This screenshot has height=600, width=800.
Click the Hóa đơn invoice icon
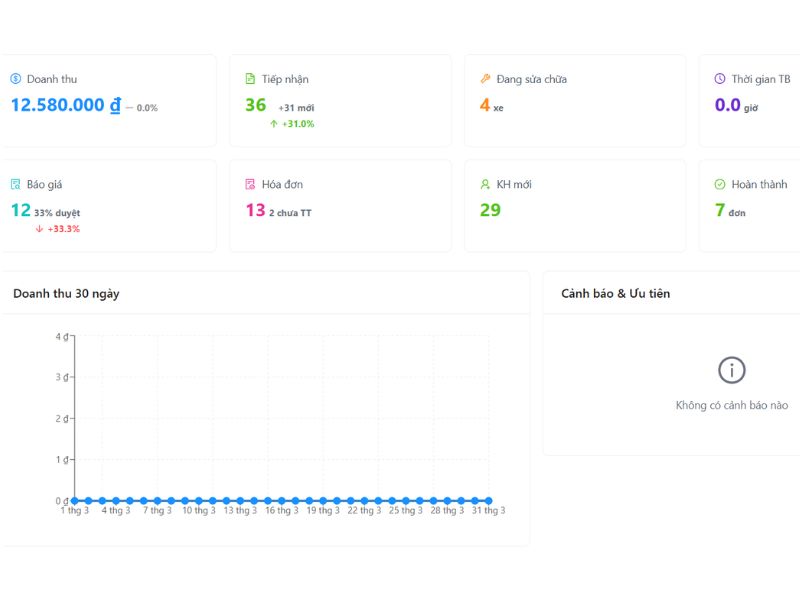[250, 185]
